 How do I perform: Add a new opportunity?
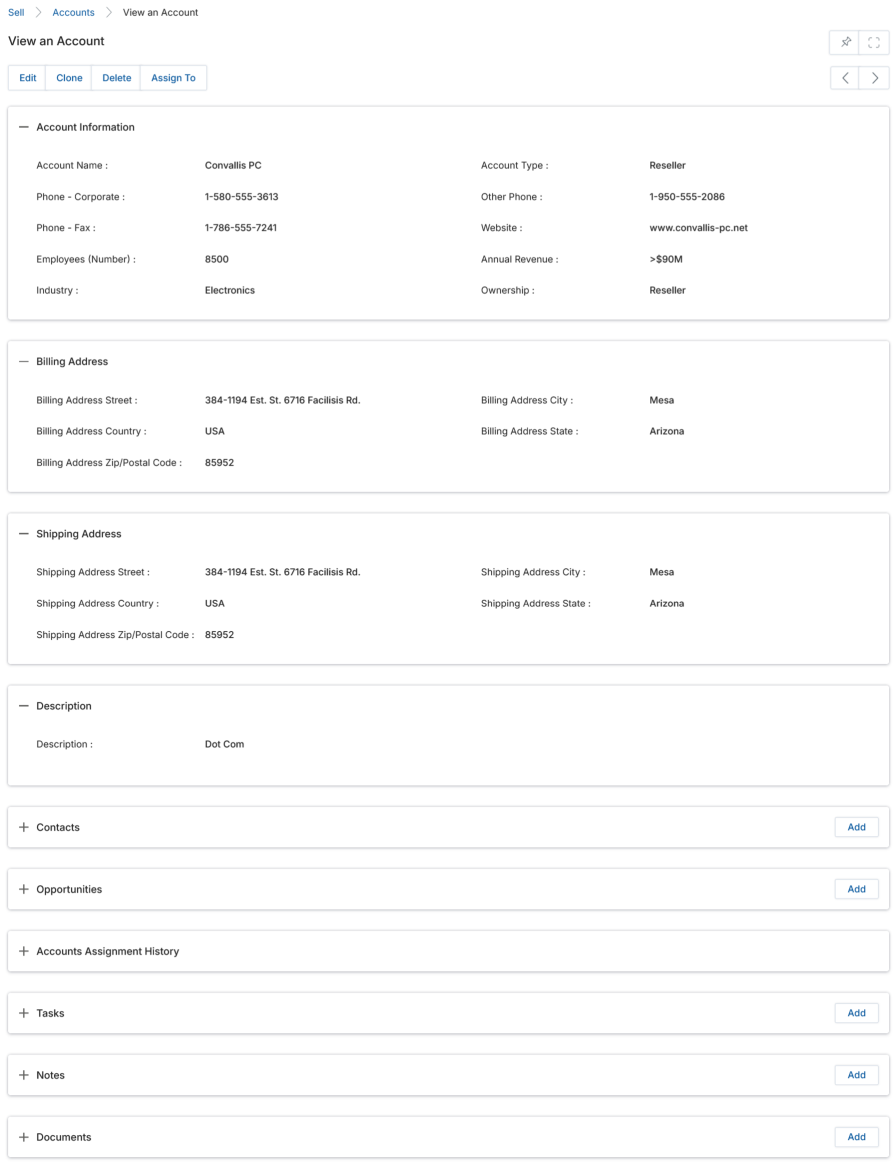[x=856, y=889]
